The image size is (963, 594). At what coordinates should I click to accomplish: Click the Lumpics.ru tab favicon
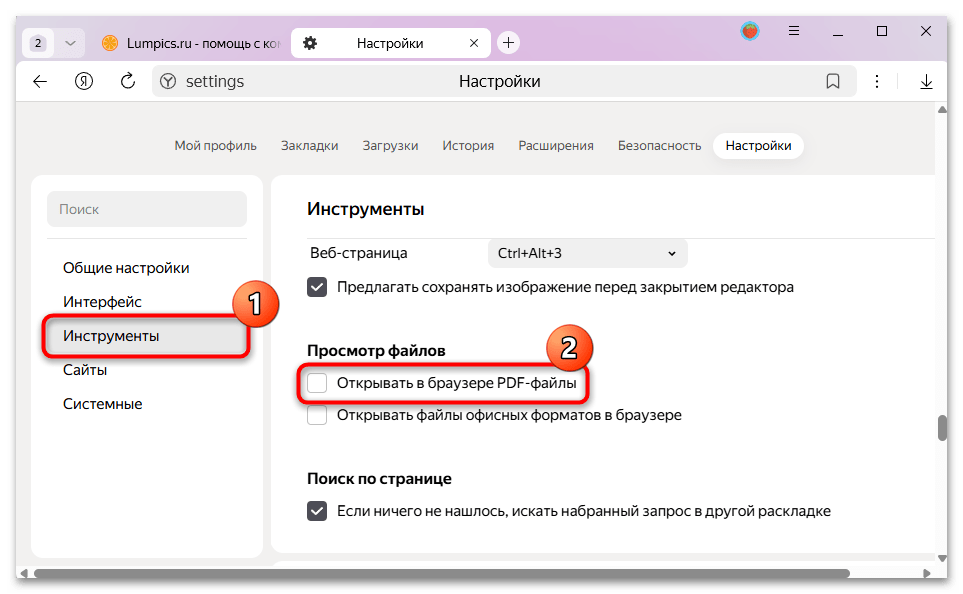(x=110, y=42)
